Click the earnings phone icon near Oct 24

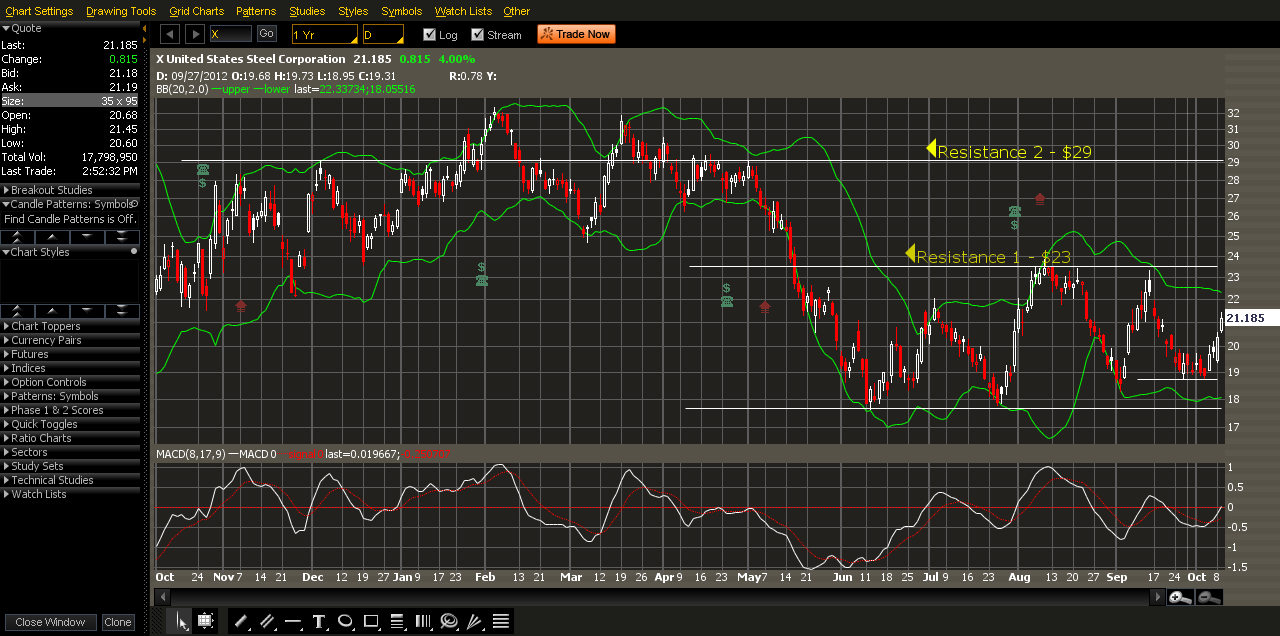pyautogui.click(x=202, y=171)
